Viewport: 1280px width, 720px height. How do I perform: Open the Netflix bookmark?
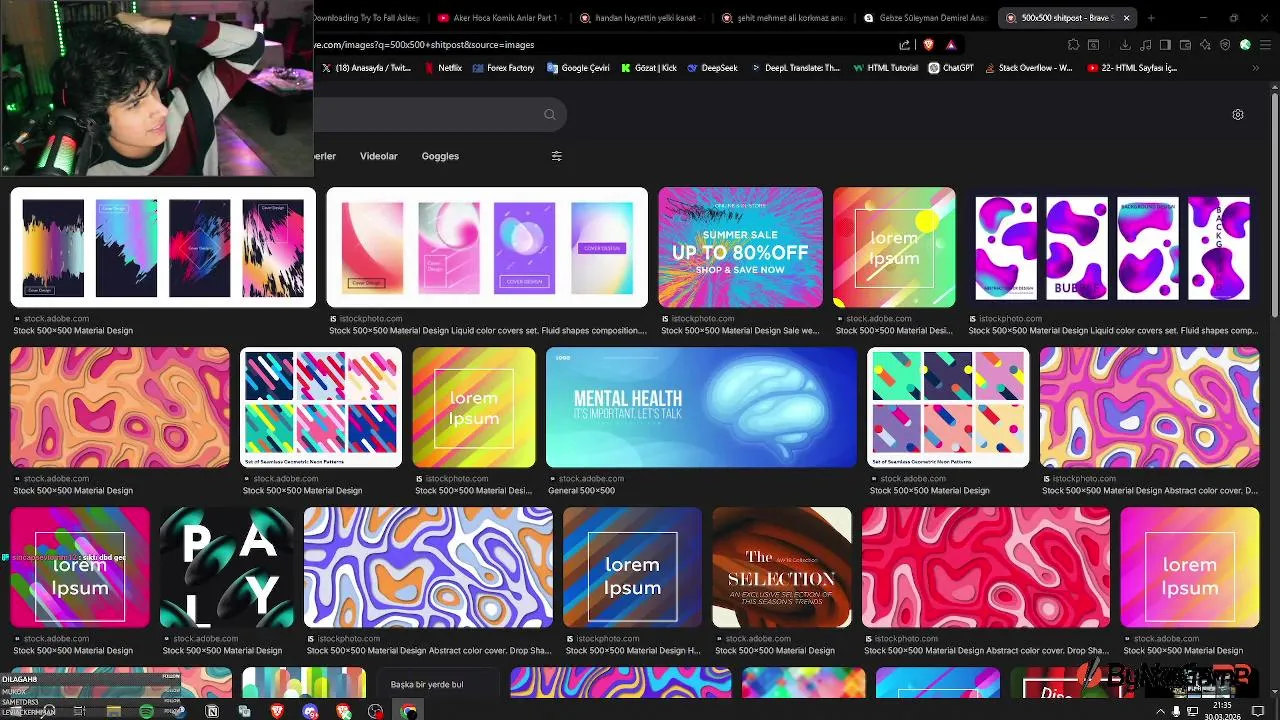[443, 68]
